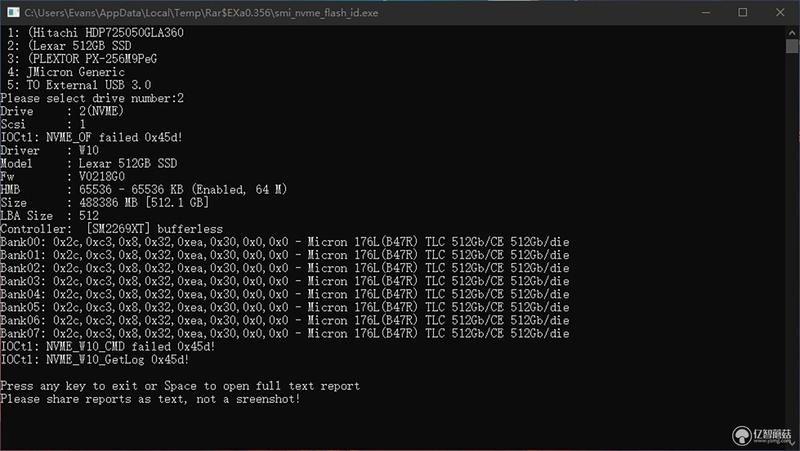This screenshot has width=800, height=451.
Task: Click the Controller [SM2269XT] bufferless line
Action: [x=112, y=229]
